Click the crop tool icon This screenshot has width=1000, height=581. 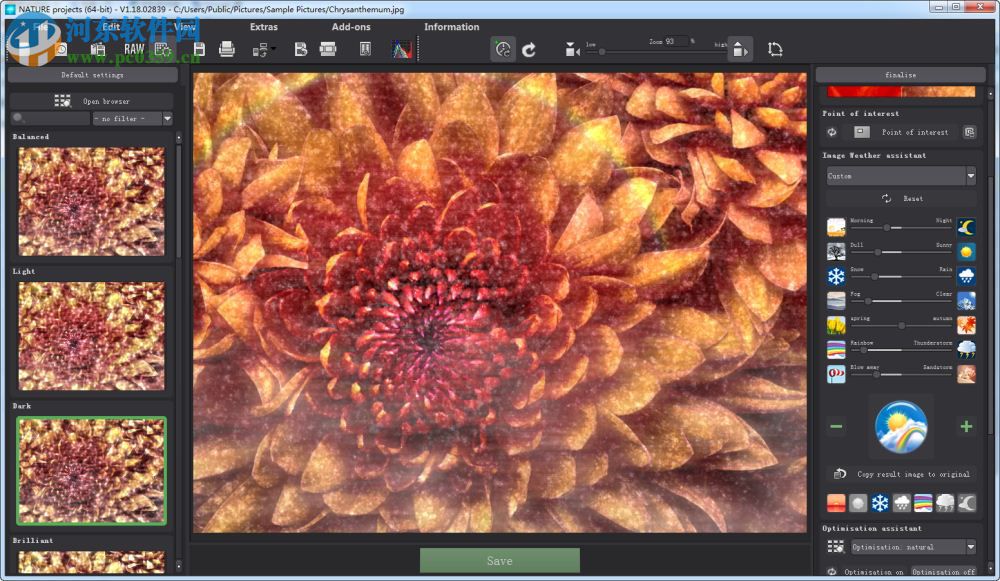tap(775, 49)
